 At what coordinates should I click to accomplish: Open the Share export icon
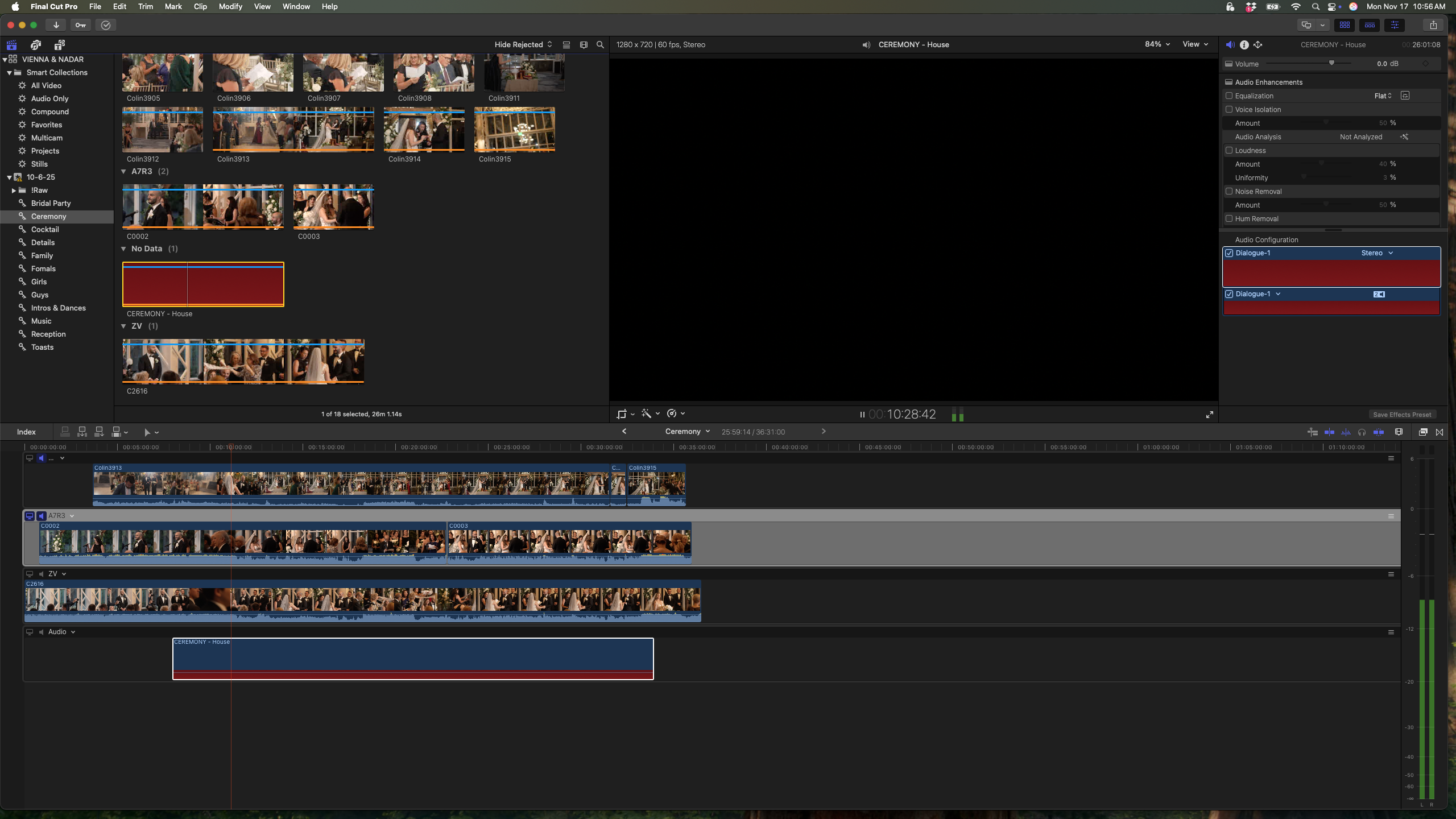1433,25
